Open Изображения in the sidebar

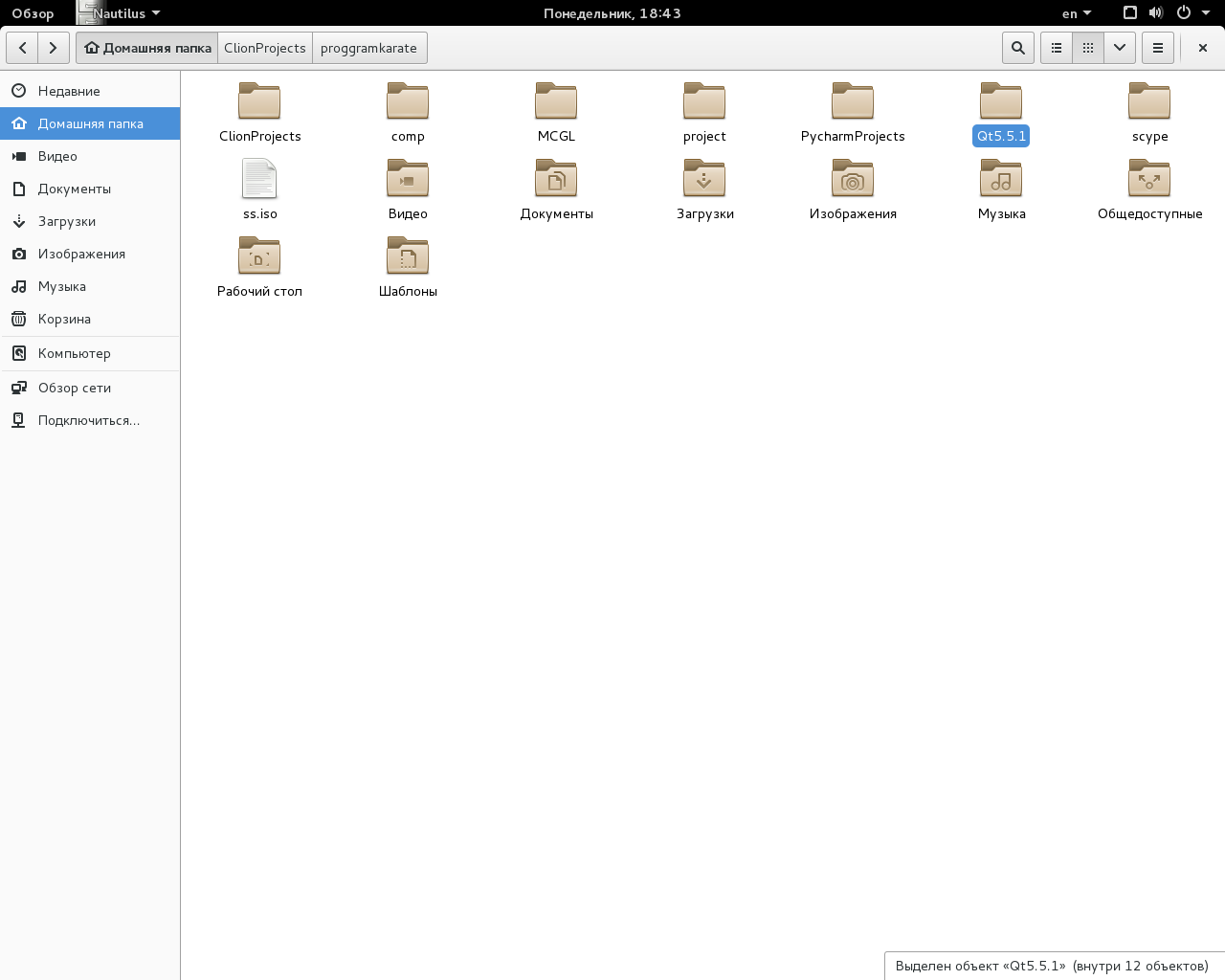point(90,254)
